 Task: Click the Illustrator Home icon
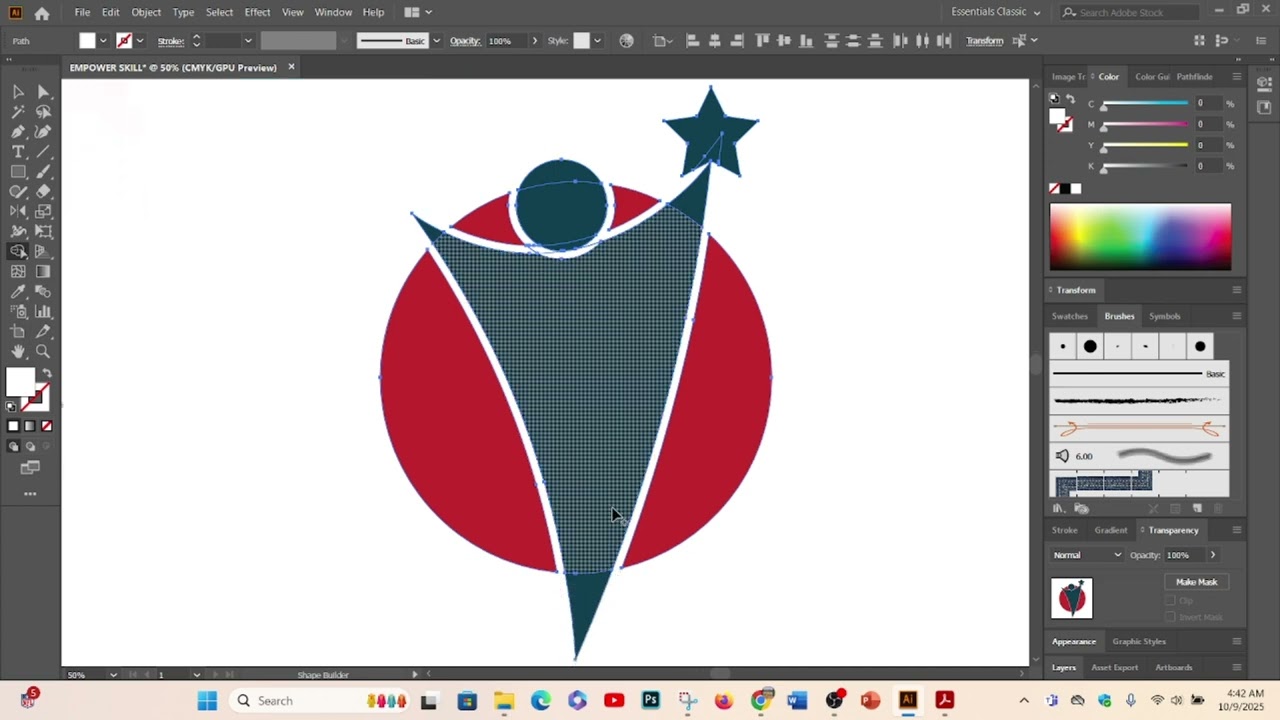click(x=42, y=13)
